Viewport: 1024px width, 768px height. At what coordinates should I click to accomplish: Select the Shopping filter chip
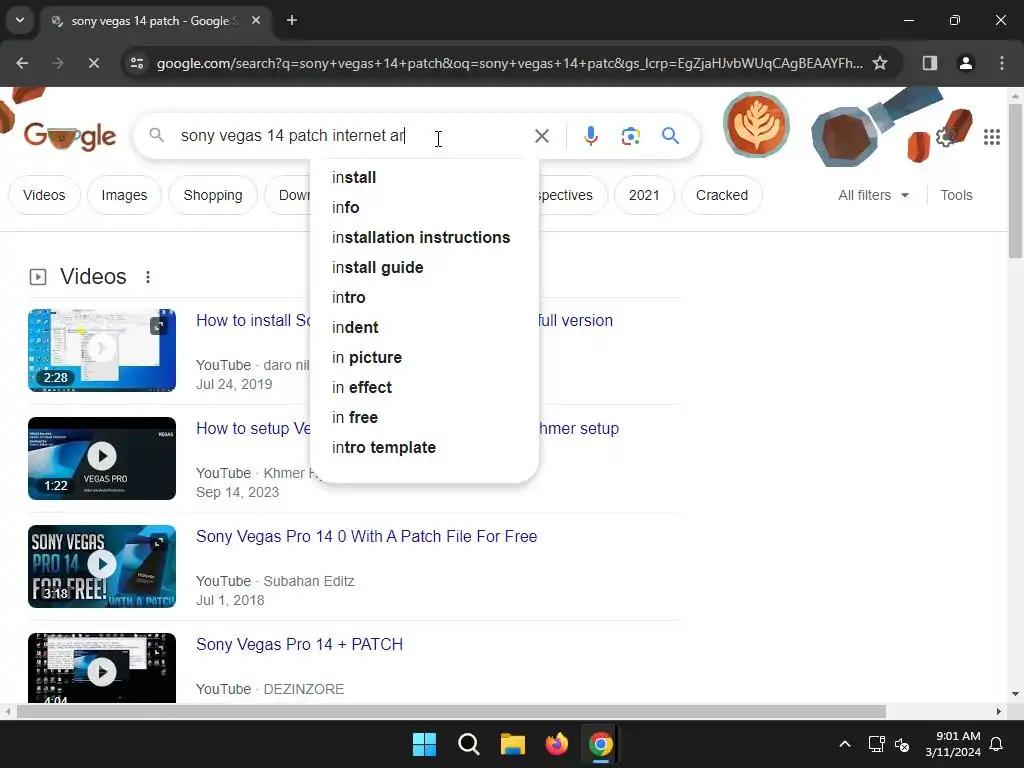(x=213, y=195)
